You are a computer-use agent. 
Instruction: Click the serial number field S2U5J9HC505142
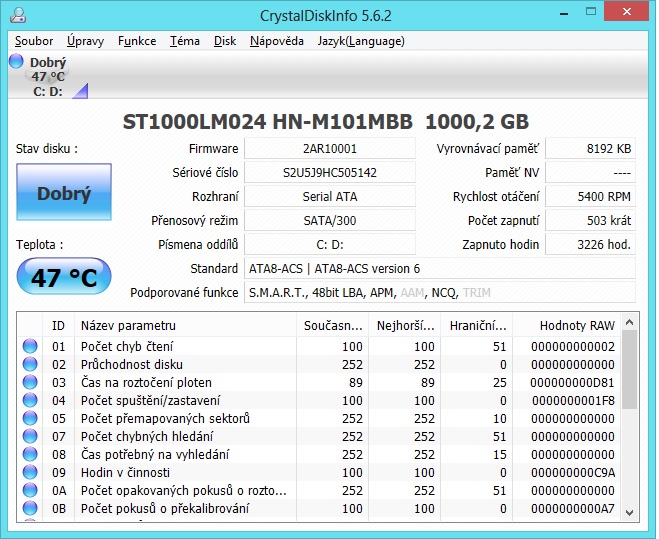point(329,172)
